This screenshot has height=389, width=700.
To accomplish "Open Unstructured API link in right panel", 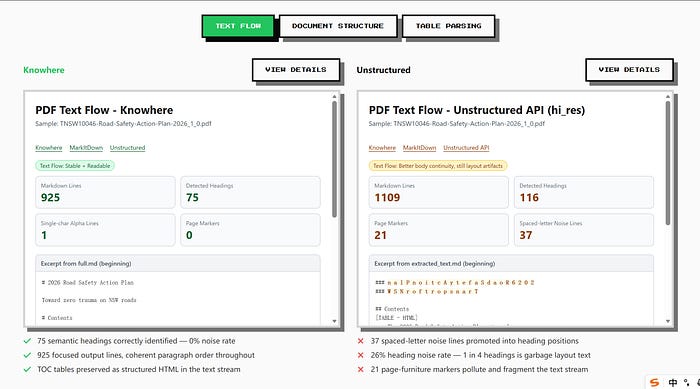I will click(466, 148).
